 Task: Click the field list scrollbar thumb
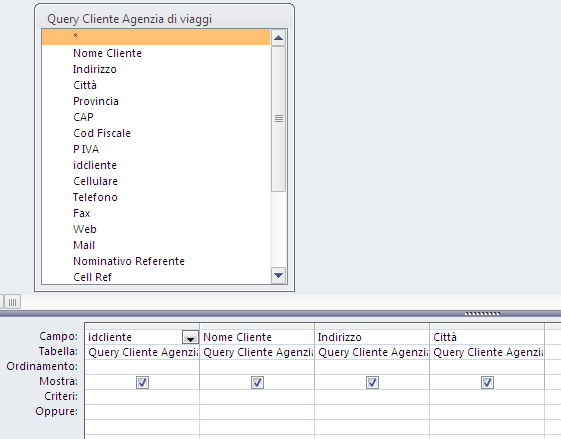(x=278, y=119)
